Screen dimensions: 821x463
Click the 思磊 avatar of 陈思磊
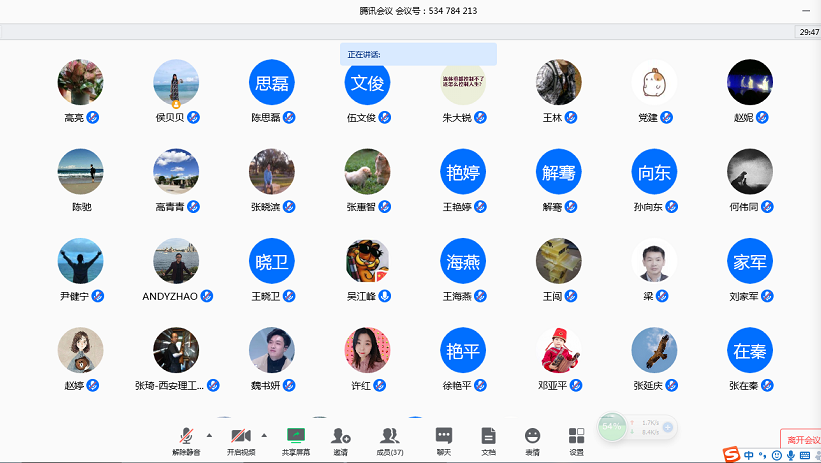[x=272, y=82]
